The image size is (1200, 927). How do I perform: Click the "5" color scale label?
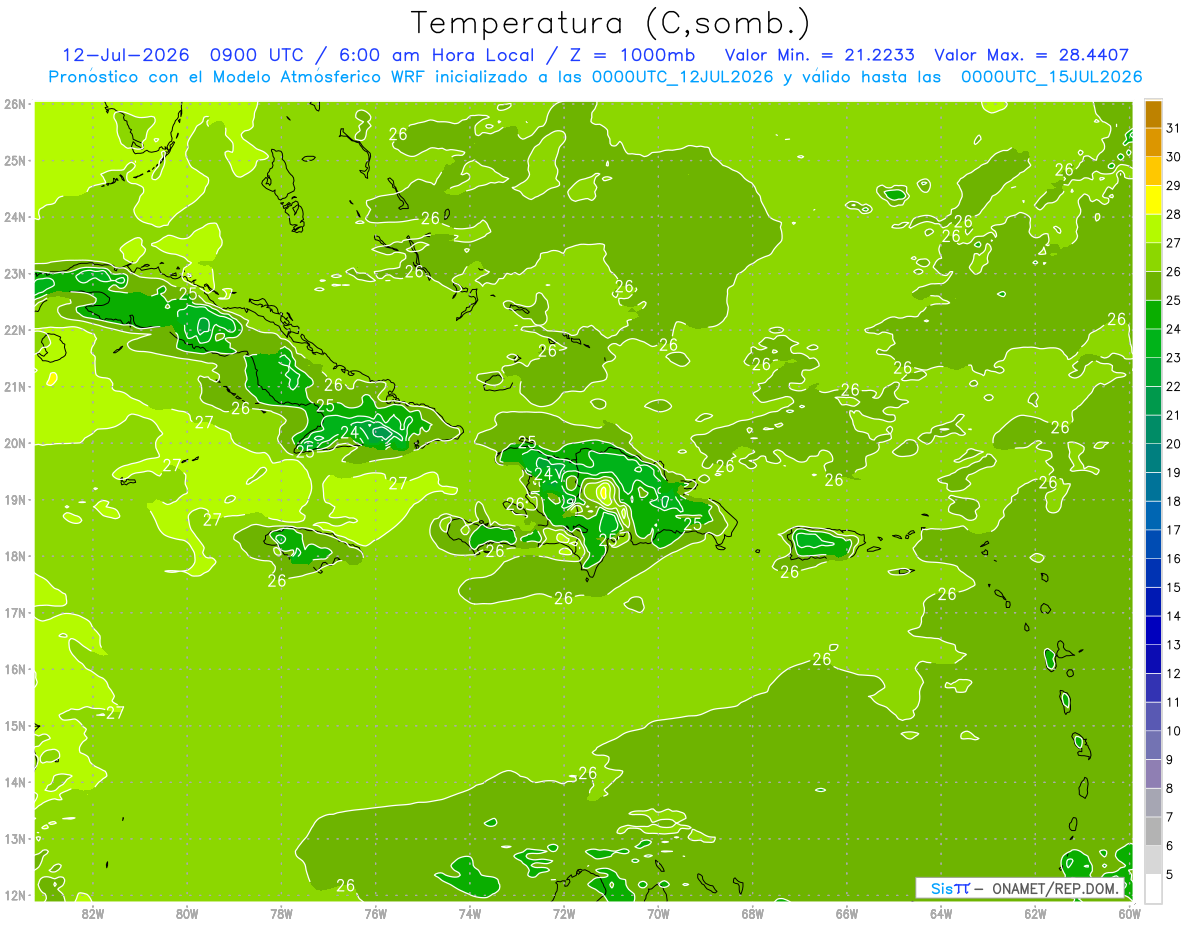pos(1170,874)
